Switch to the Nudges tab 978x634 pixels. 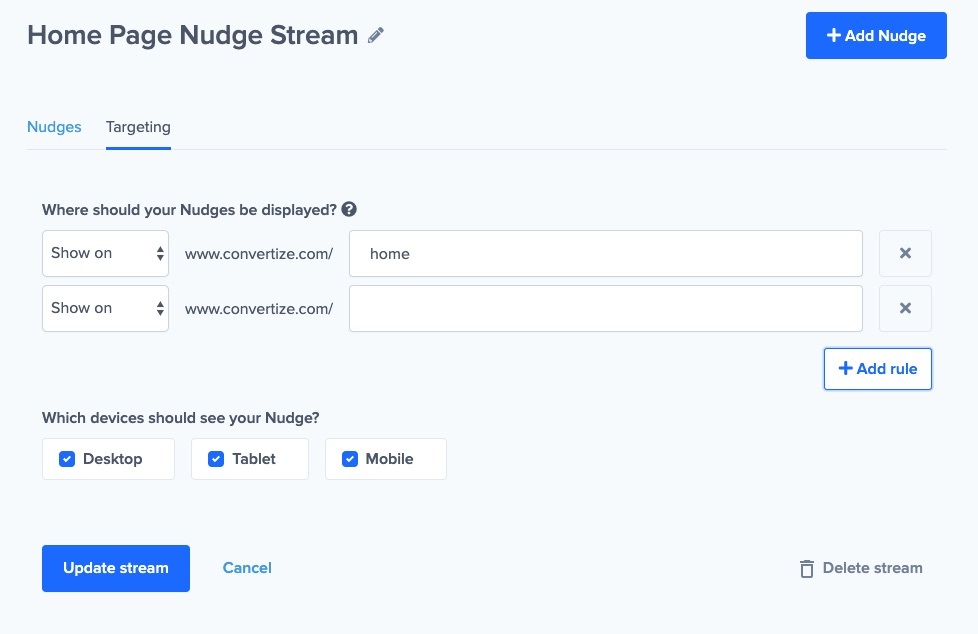point(54,127)
